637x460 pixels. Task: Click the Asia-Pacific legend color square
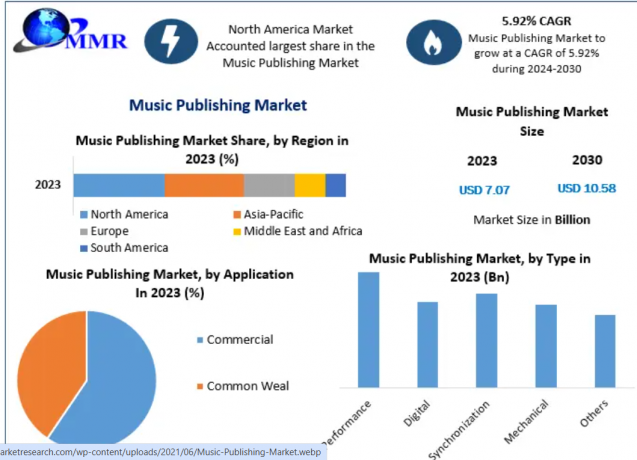pos(237,214)
